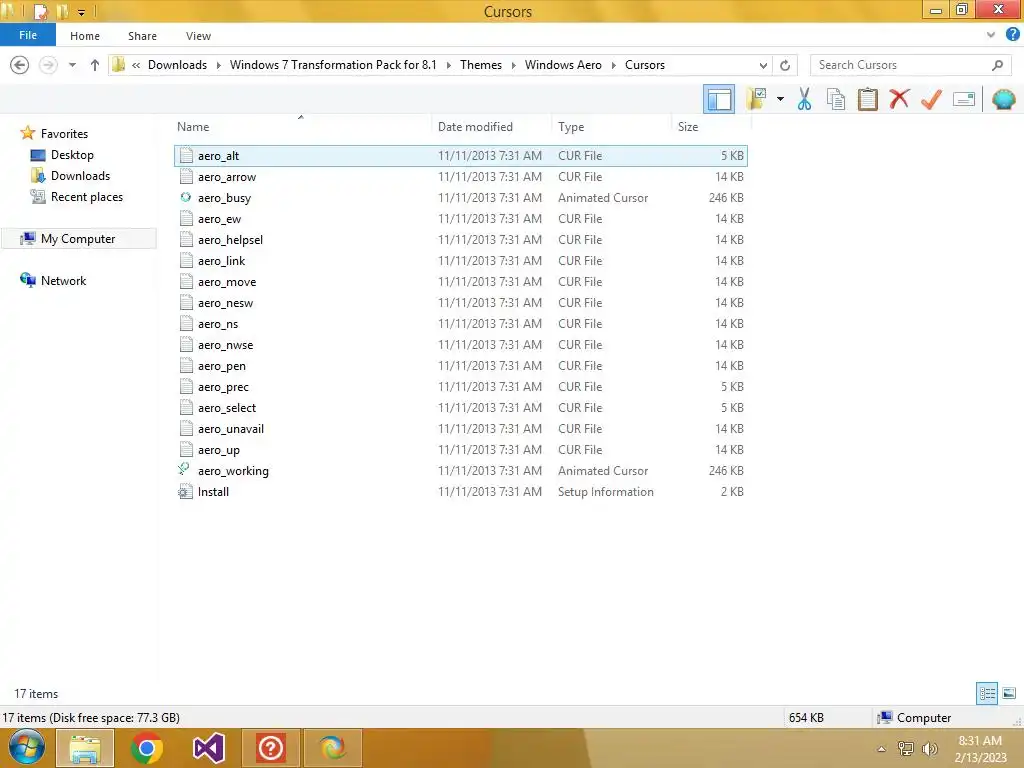This screenshot has width=1024, height=768.
Task: Open the folder options dropdown arrow
Action: coord(780,99)
